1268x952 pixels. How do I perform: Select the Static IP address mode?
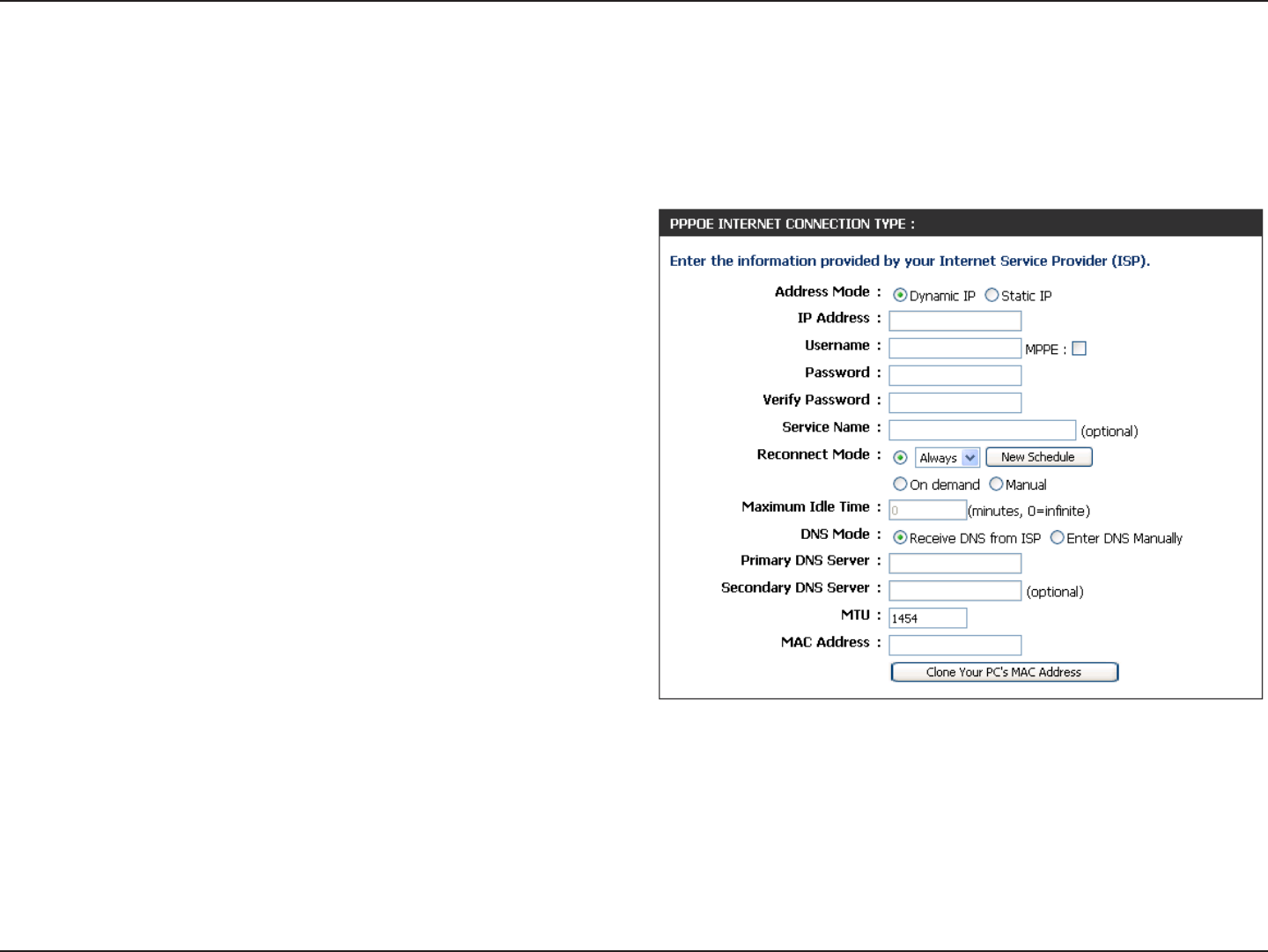coord(992,295)
